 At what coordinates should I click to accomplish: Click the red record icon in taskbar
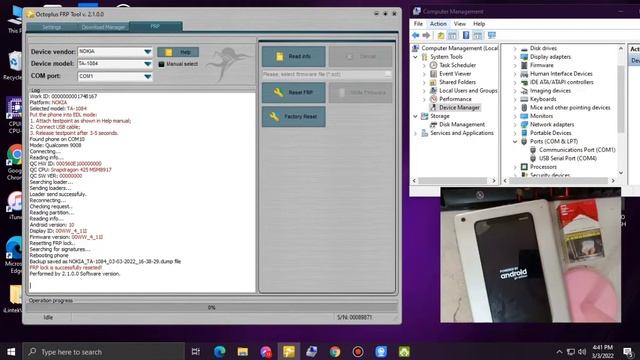(x=358, y=351)
